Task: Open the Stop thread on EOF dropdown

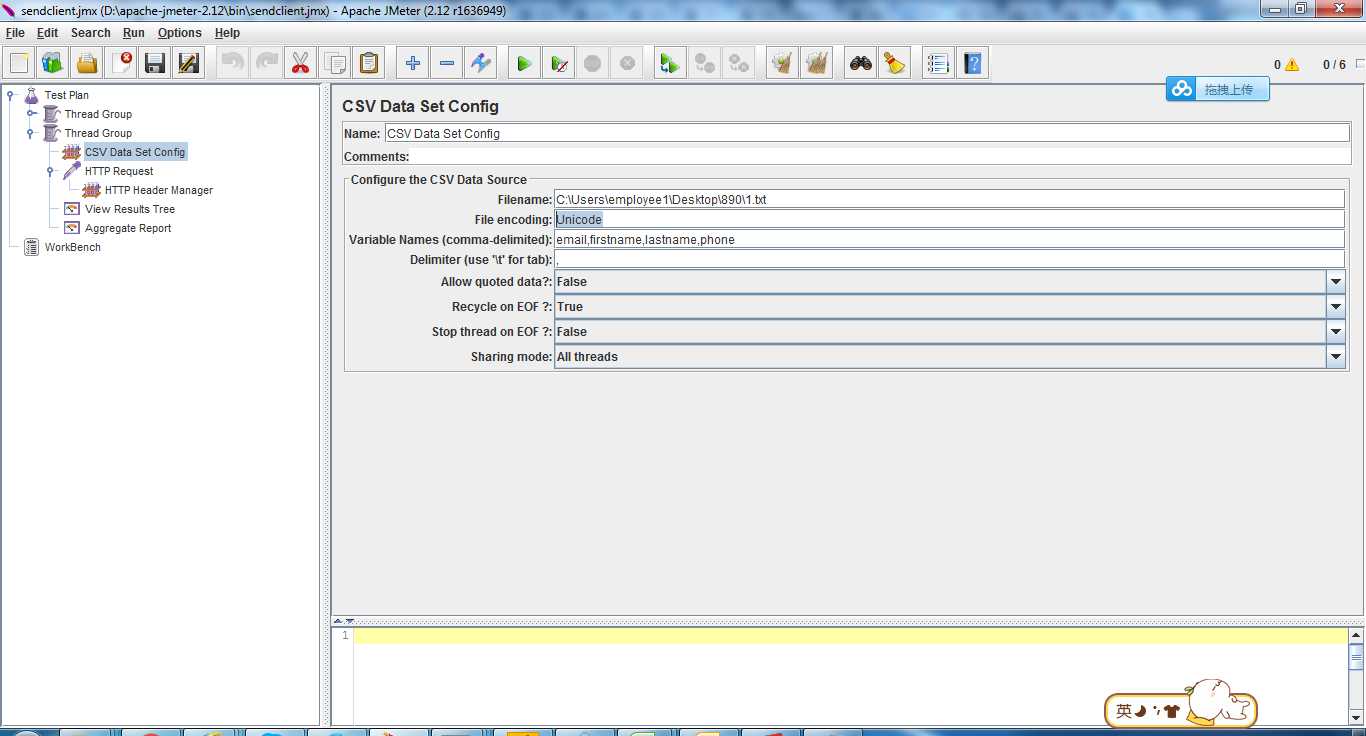Action: [x=1336, y=332]
